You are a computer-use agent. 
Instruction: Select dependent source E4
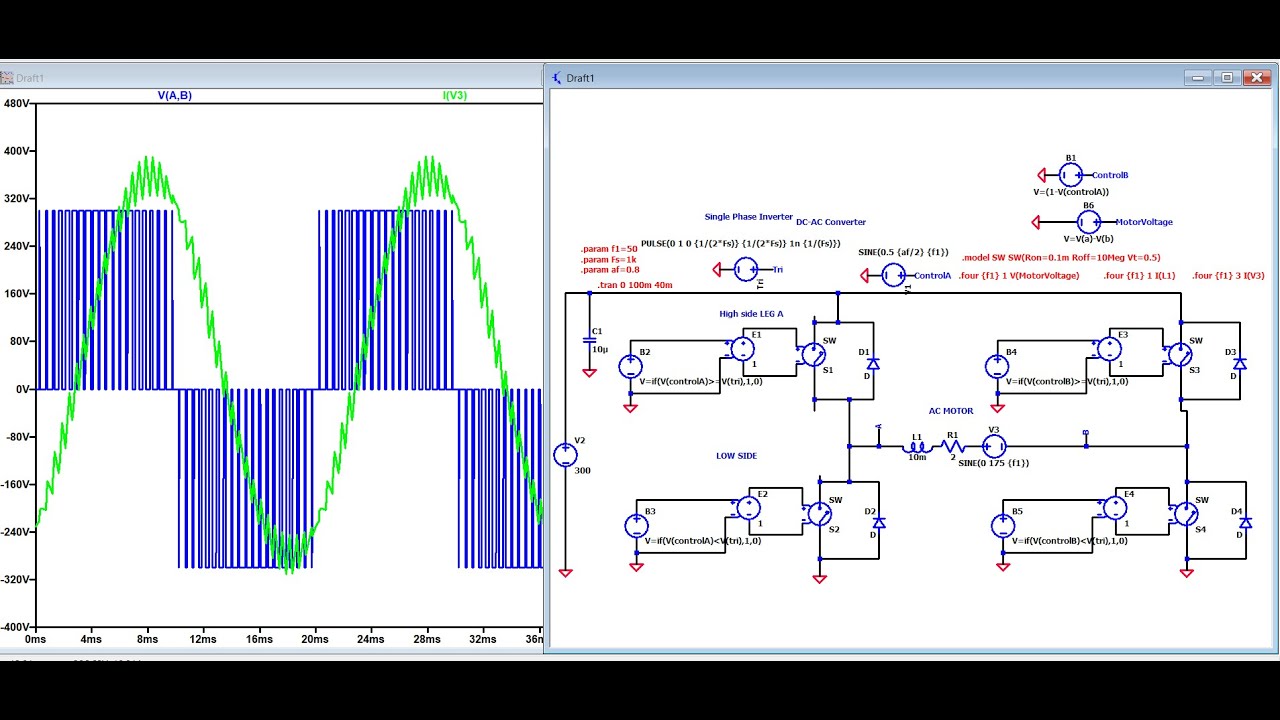click(x=1115, y=508)
